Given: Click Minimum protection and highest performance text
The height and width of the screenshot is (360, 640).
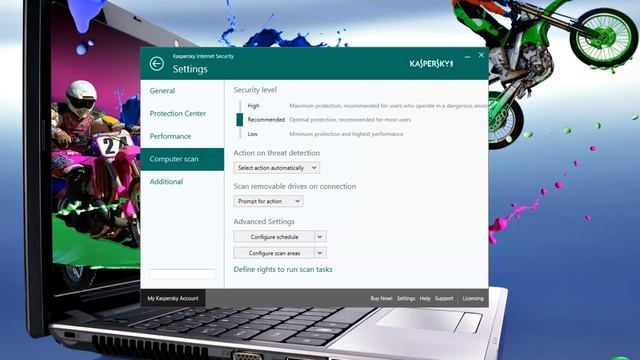Looking at the screenshot, I should 346,134.
